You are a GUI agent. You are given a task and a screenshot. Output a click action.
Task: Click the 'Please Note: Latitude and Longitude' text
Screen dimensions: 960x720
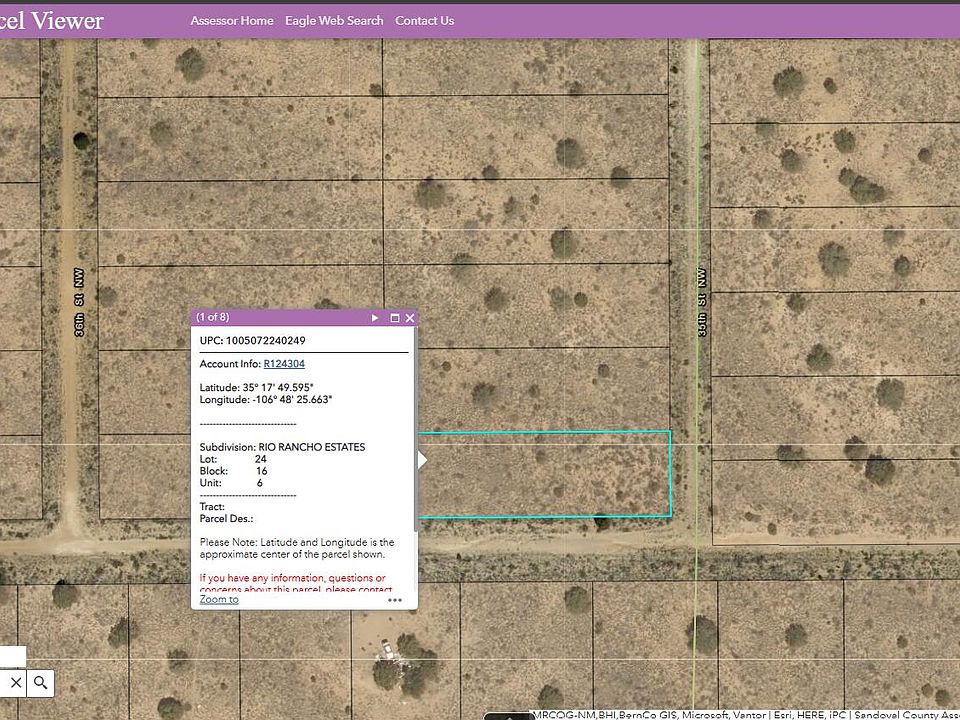[x=297, y=549]
